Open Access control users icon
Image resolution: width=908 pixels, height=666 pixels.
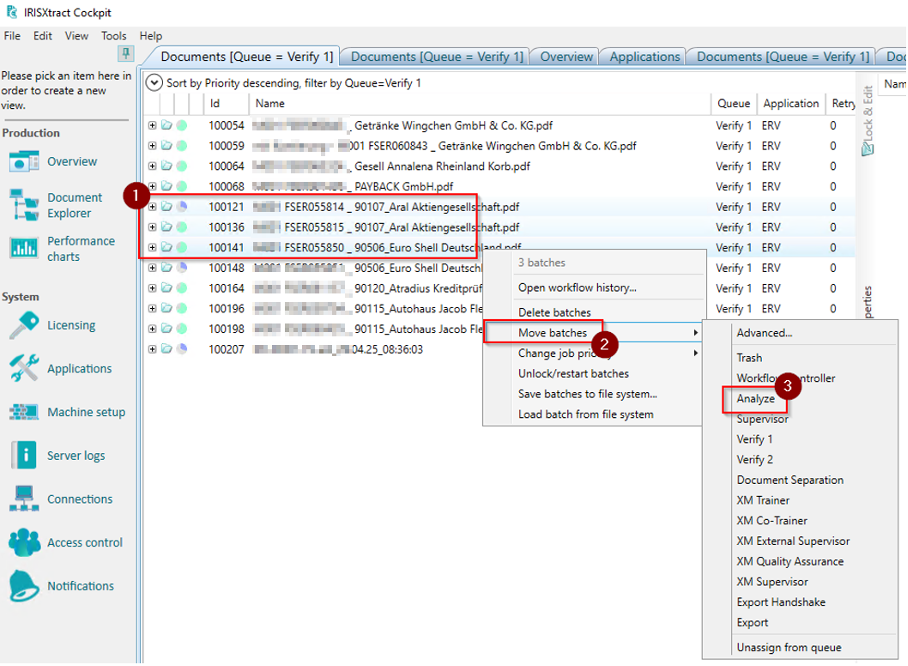coord(24,542)
